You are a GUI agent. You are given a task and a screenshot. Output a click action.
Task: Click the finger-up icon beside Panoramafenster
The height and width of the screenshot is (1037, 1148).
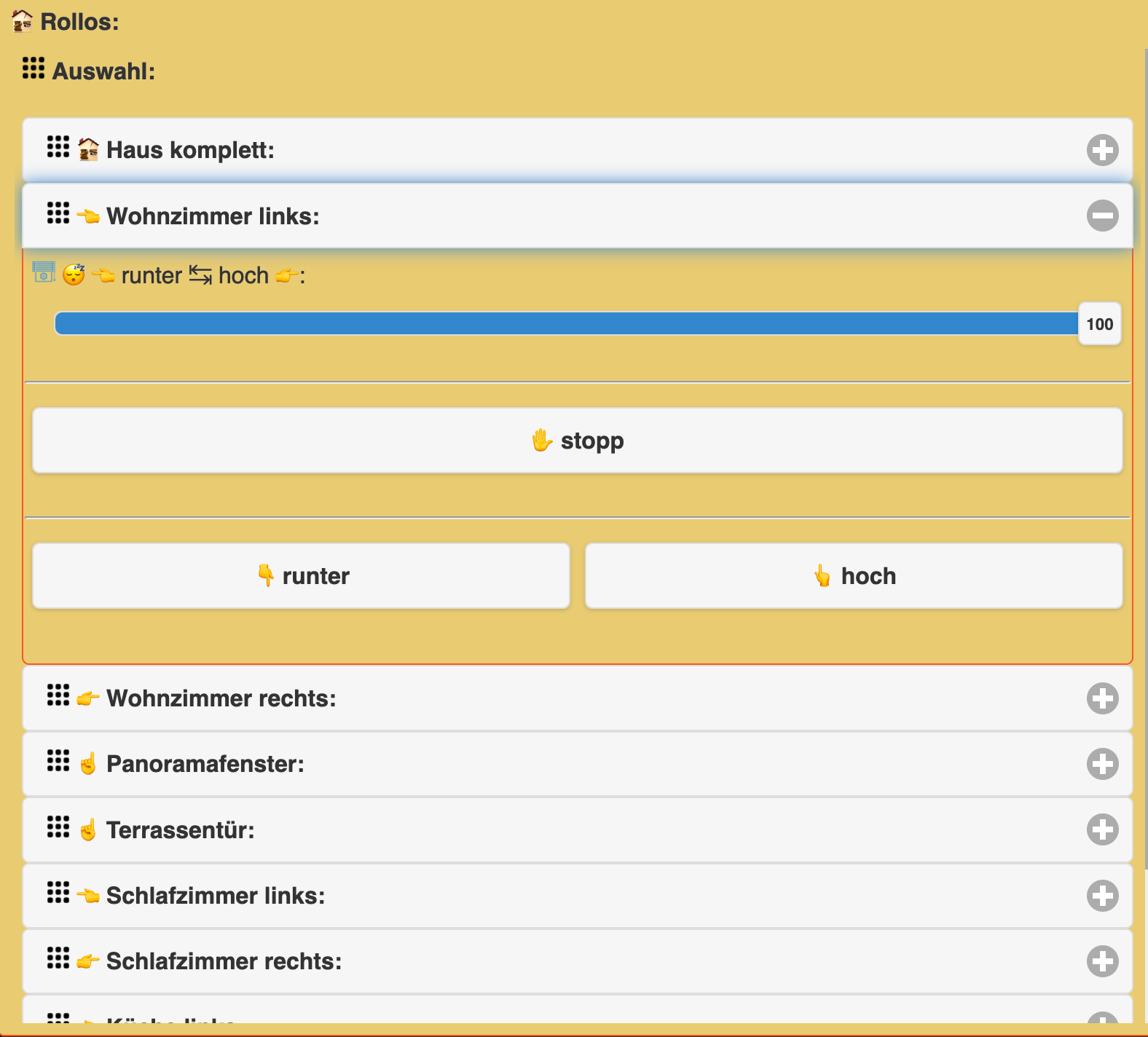(x=88, y=763)
